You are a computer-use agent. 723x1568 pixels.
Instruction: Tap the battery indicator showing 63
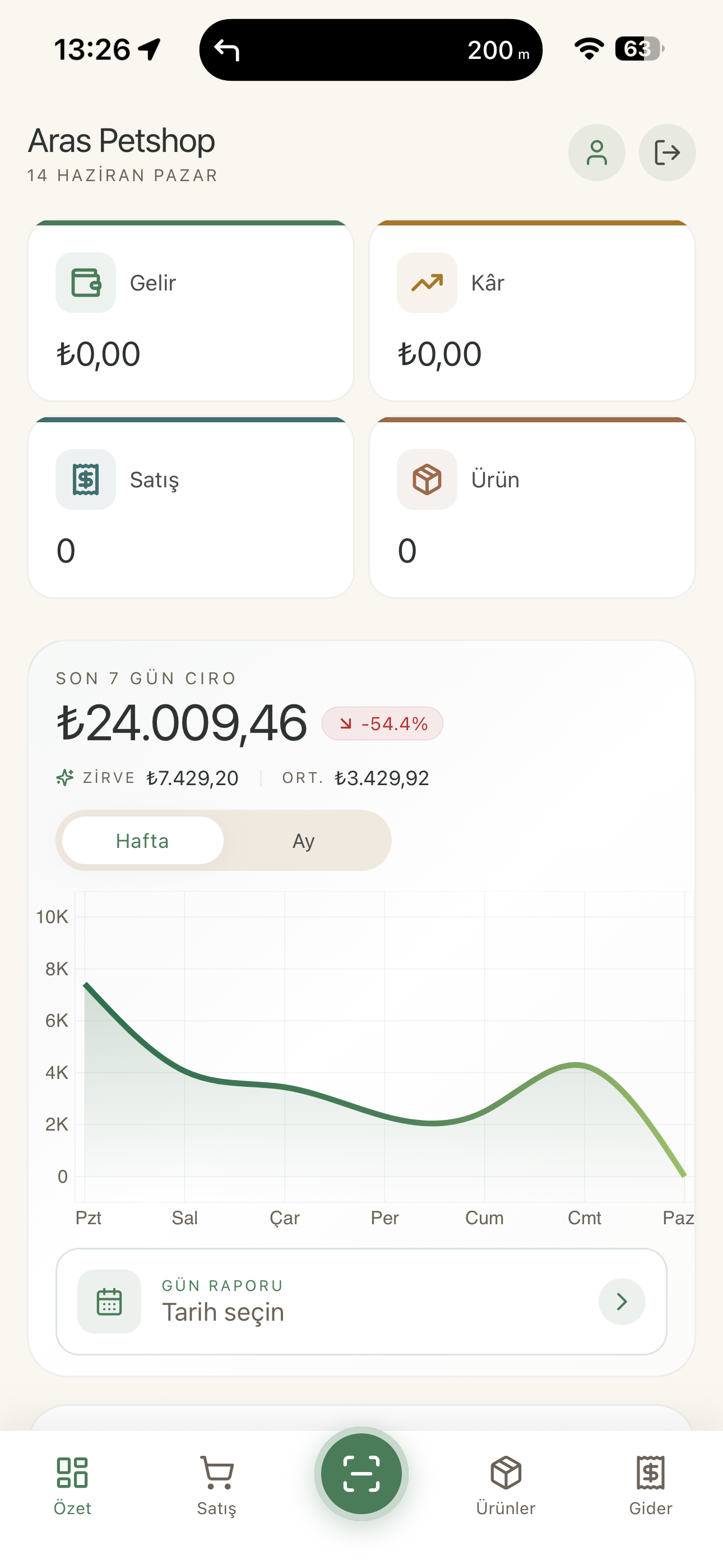coord(639,49)
